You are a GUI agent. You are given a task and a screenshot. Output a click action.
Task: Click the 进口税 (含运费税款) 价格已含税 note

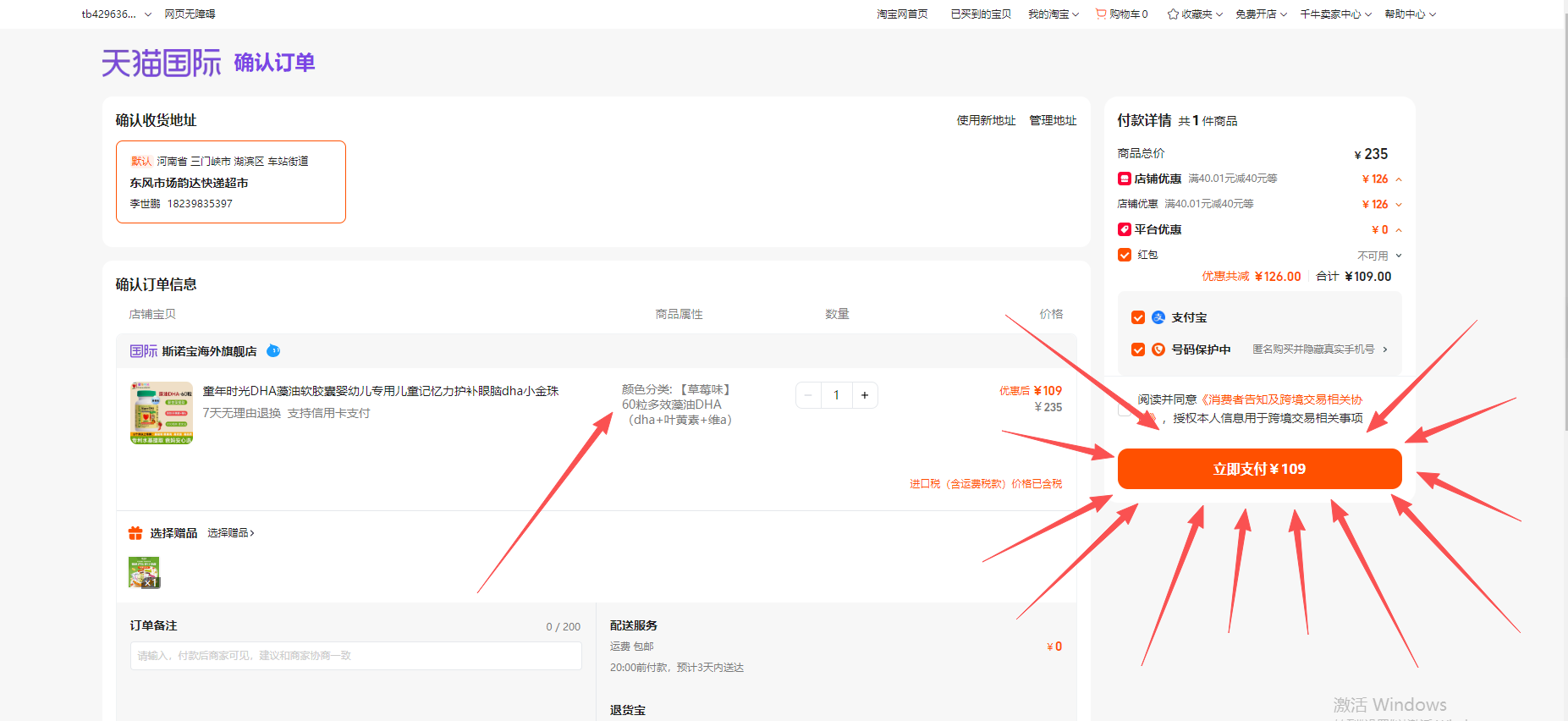[x=986, y=484]
